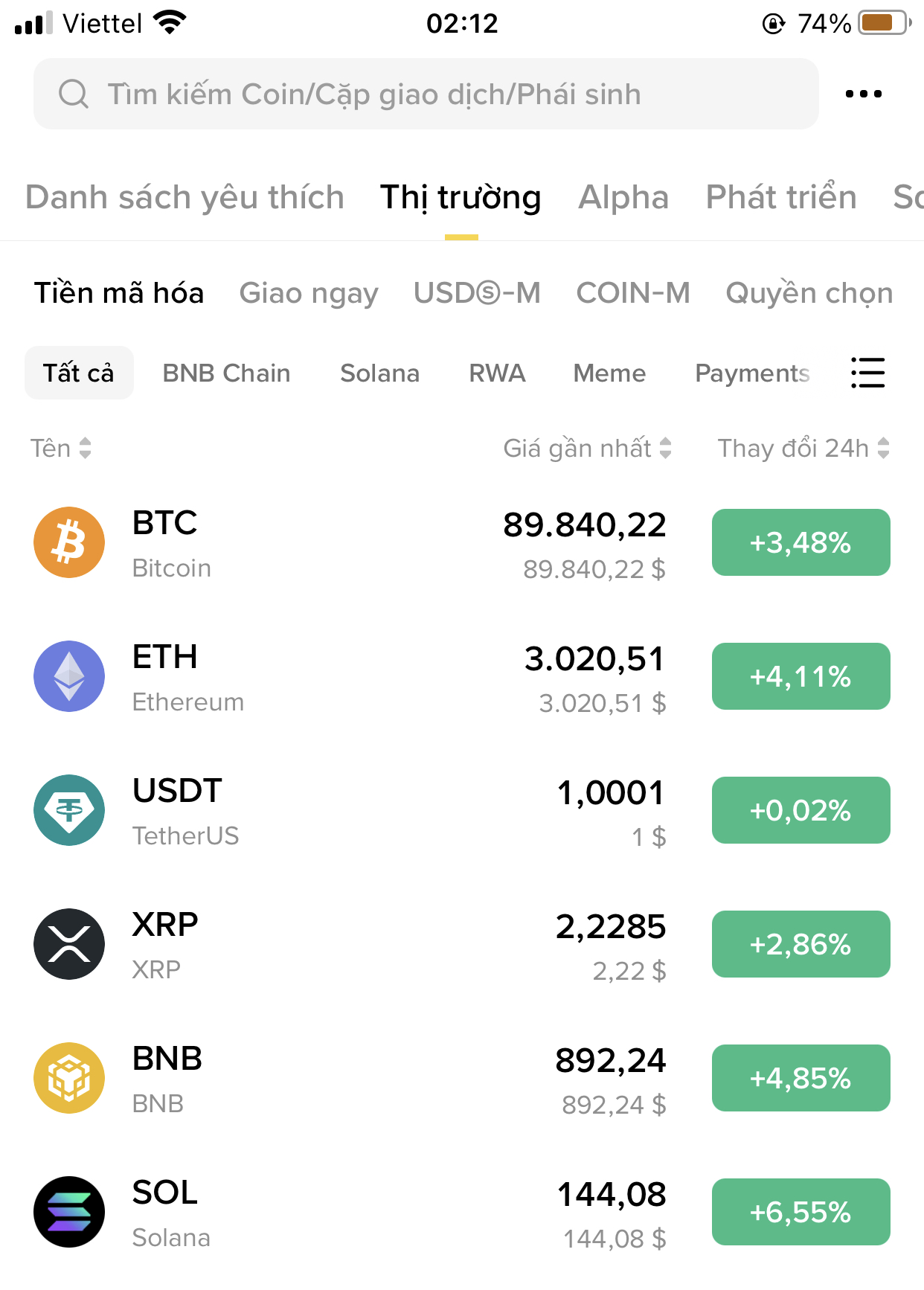Tap the Tether USDT logo

click(69, 810)
